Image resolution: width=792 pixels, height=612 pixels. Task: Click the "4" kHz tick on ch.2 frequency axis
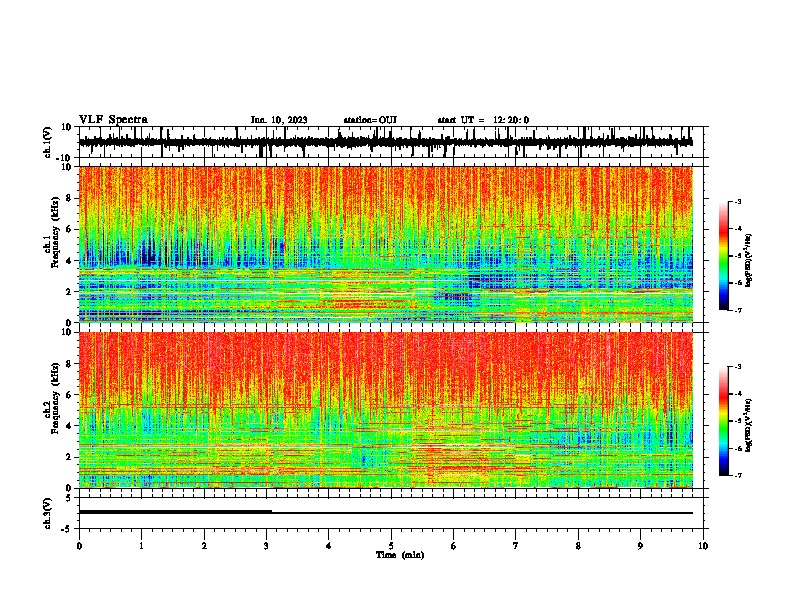(69, 426)
